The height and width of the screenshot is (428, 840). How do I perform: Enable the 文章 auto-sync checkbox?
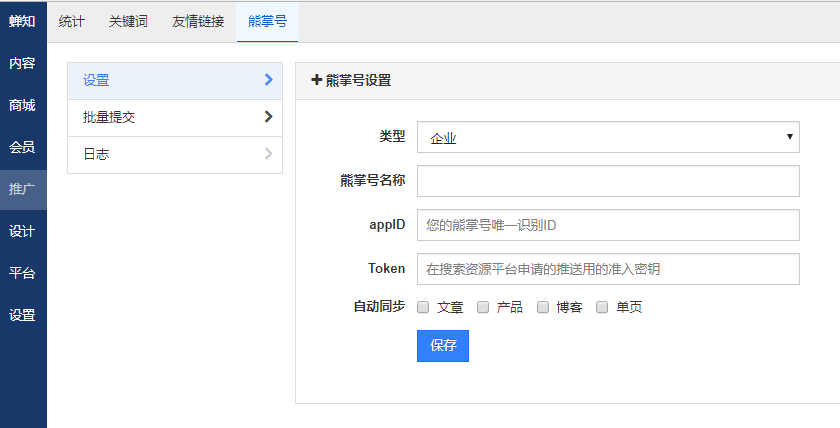(423, 307)
